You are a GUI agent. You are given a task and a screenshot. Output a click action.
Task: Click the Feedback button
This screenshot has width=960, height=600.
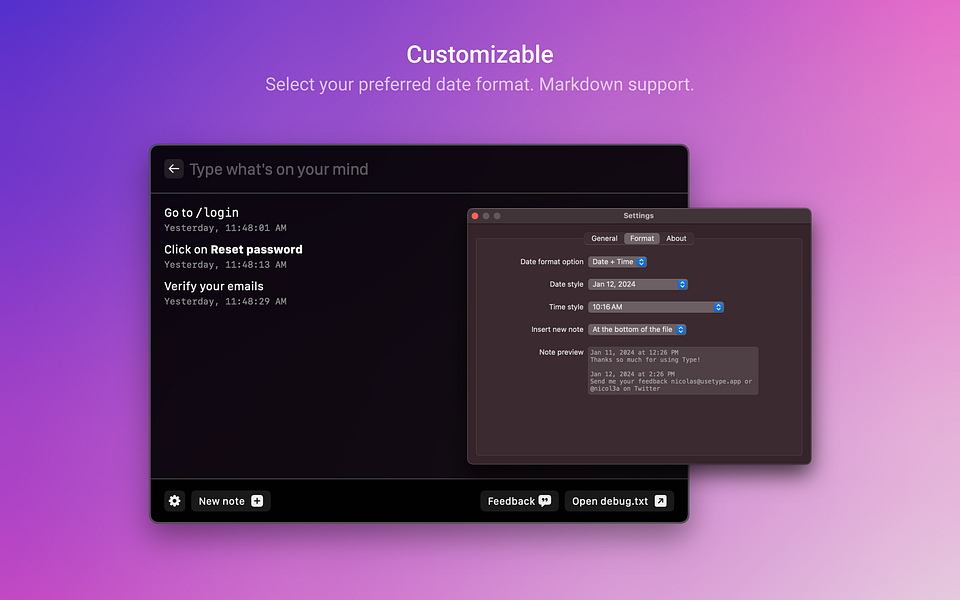[x=518, y=500]
